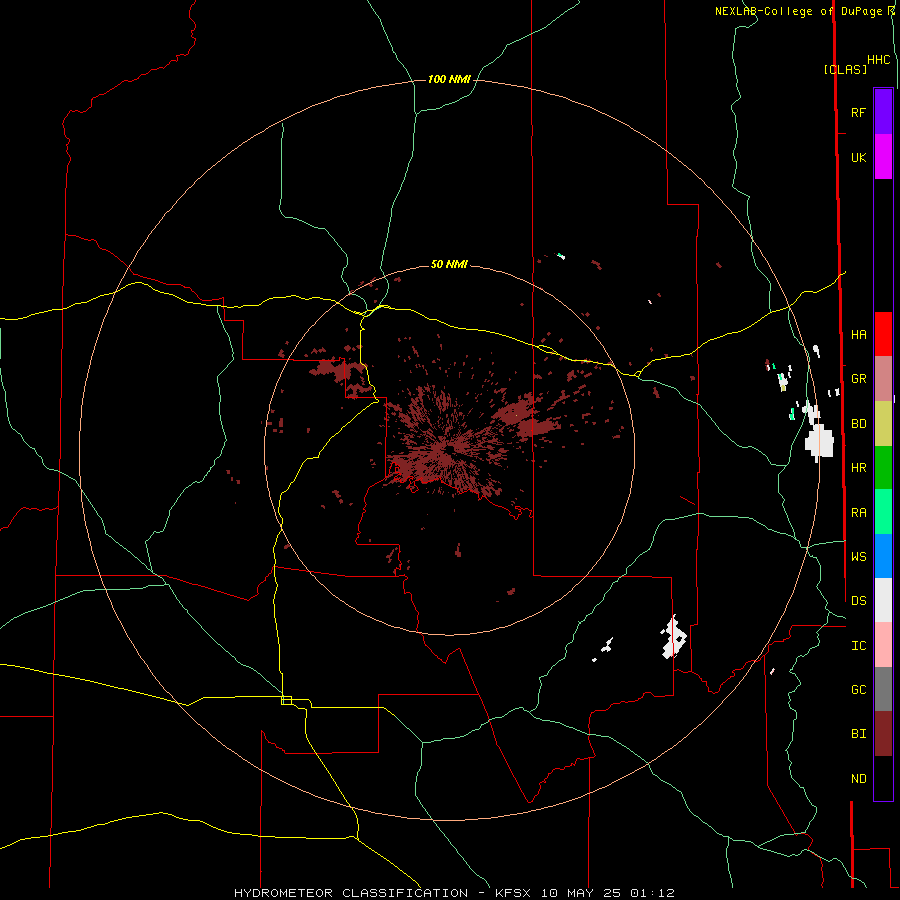The width and height of the screenshot is (900, 900).
Task: Click the '50 NMI' range ring label
Action: tap(449, 264)
